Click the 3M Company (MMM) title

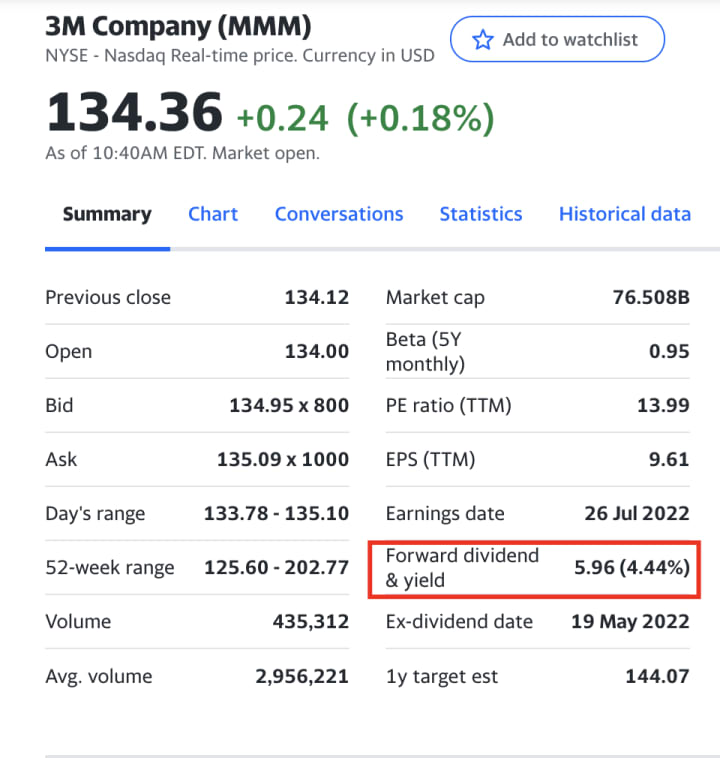(178, 27)
